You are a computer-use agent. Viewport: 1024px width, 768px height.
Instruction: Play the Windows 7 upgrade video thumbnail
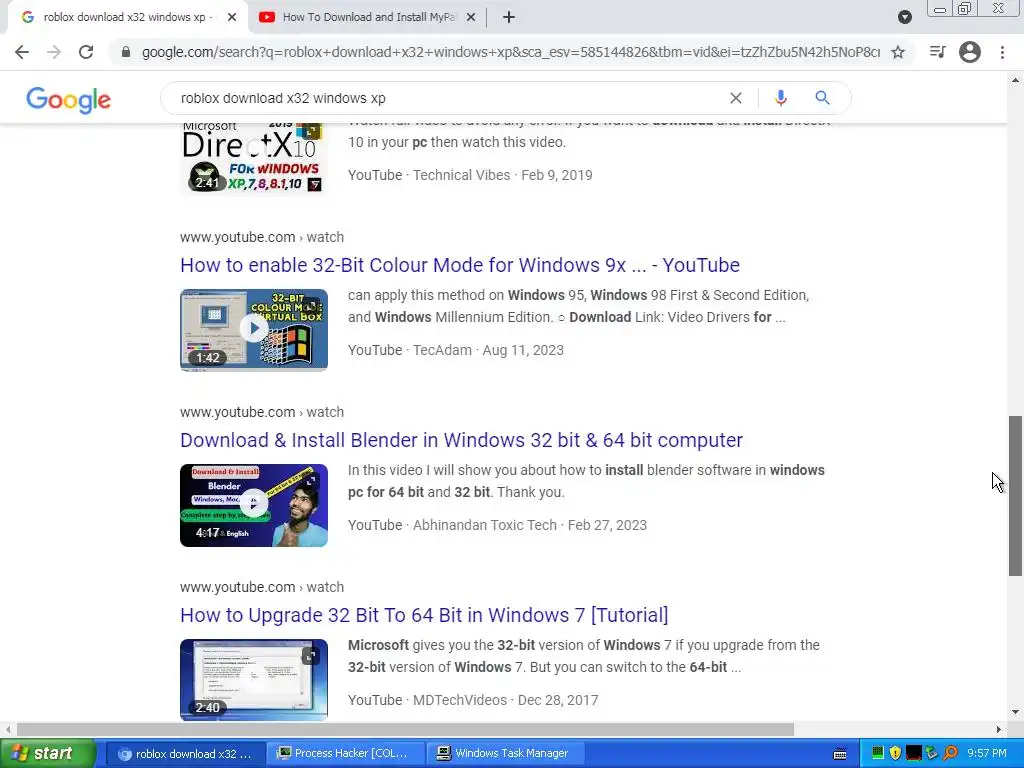point(254,680)
